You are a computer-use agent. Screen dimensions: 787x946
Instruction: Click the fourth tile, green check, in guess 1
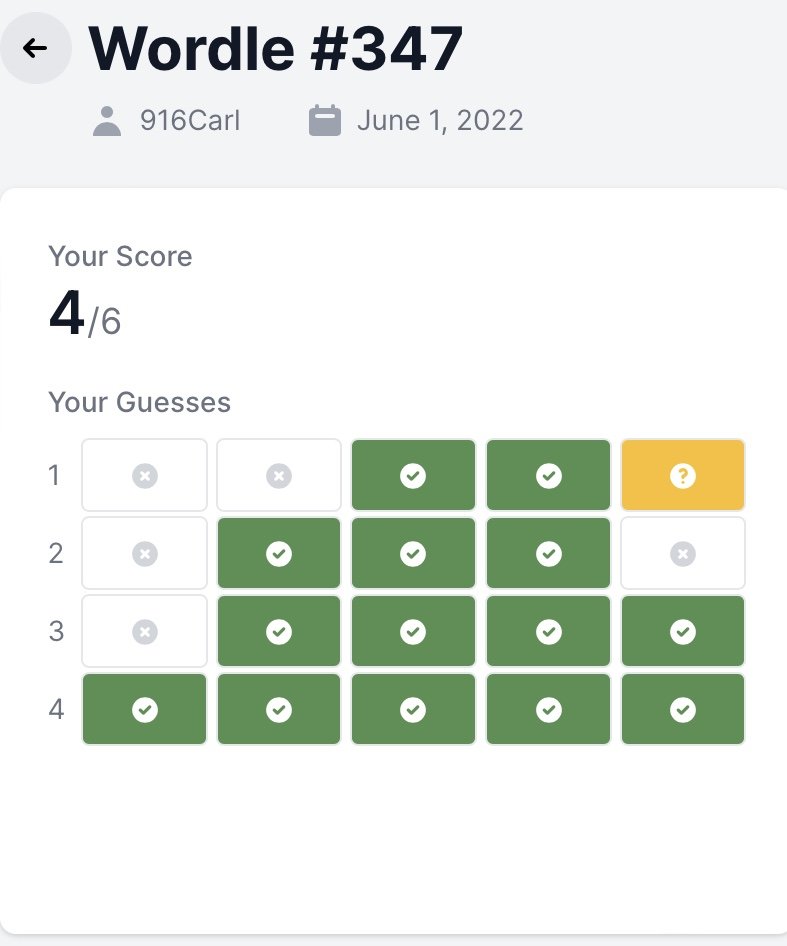pos(549,475)
